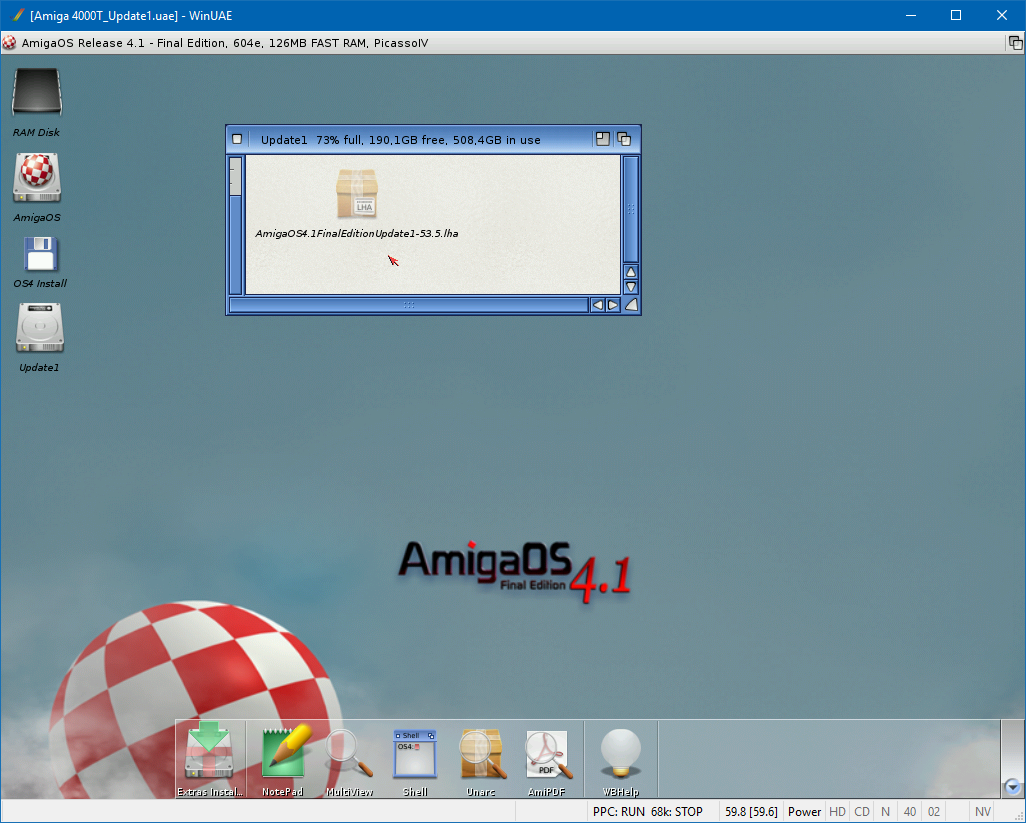Click the Update1 window horizontal scrollbar
Image resolution: width=1026 pixels, height=823 pixels.
point(408,305)
